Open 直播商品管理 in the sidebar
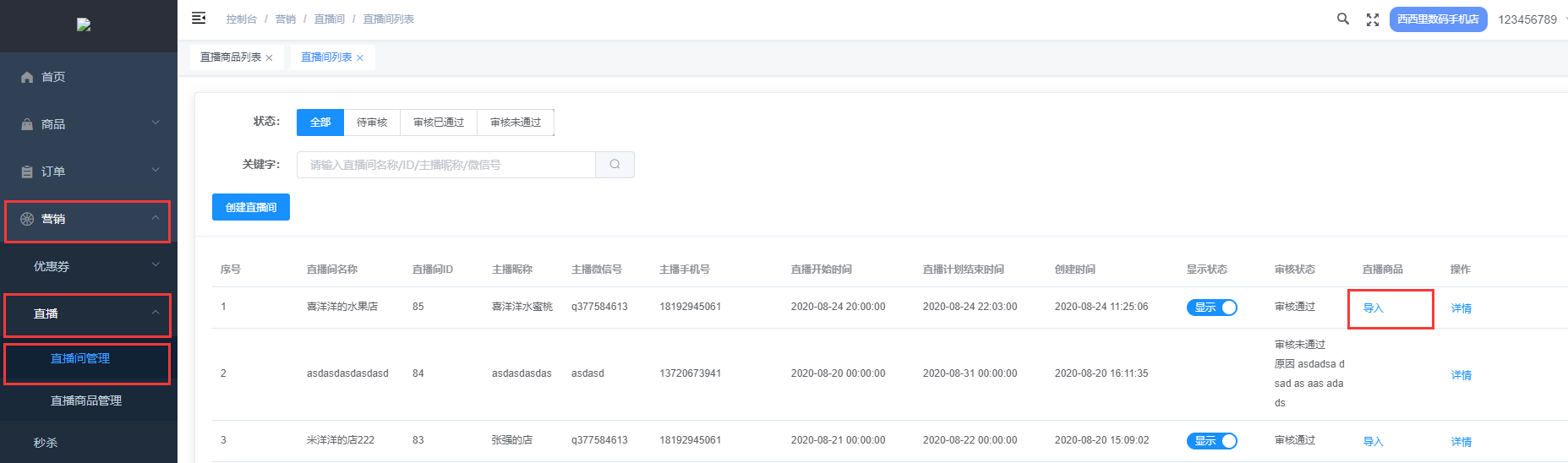The width and height of the screenshot is (1568, 463). [86, 400]
